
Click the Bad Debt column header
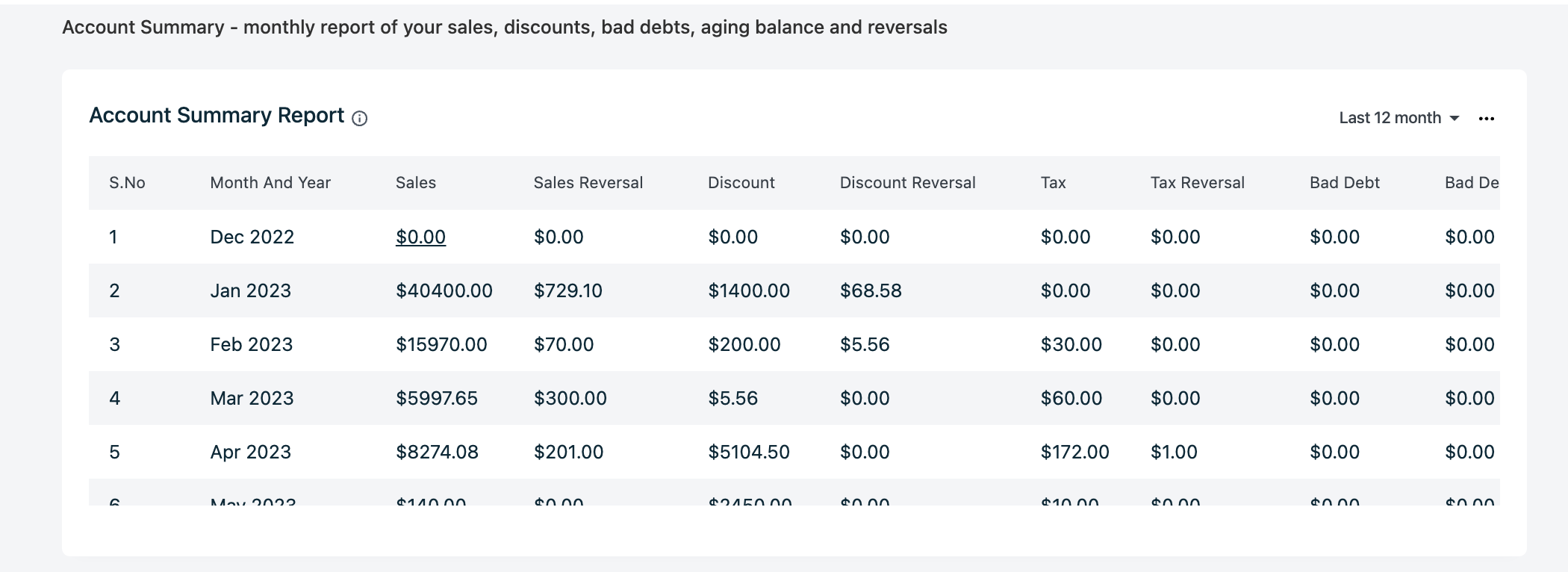pyautogui.click(x=1344, y=183)
